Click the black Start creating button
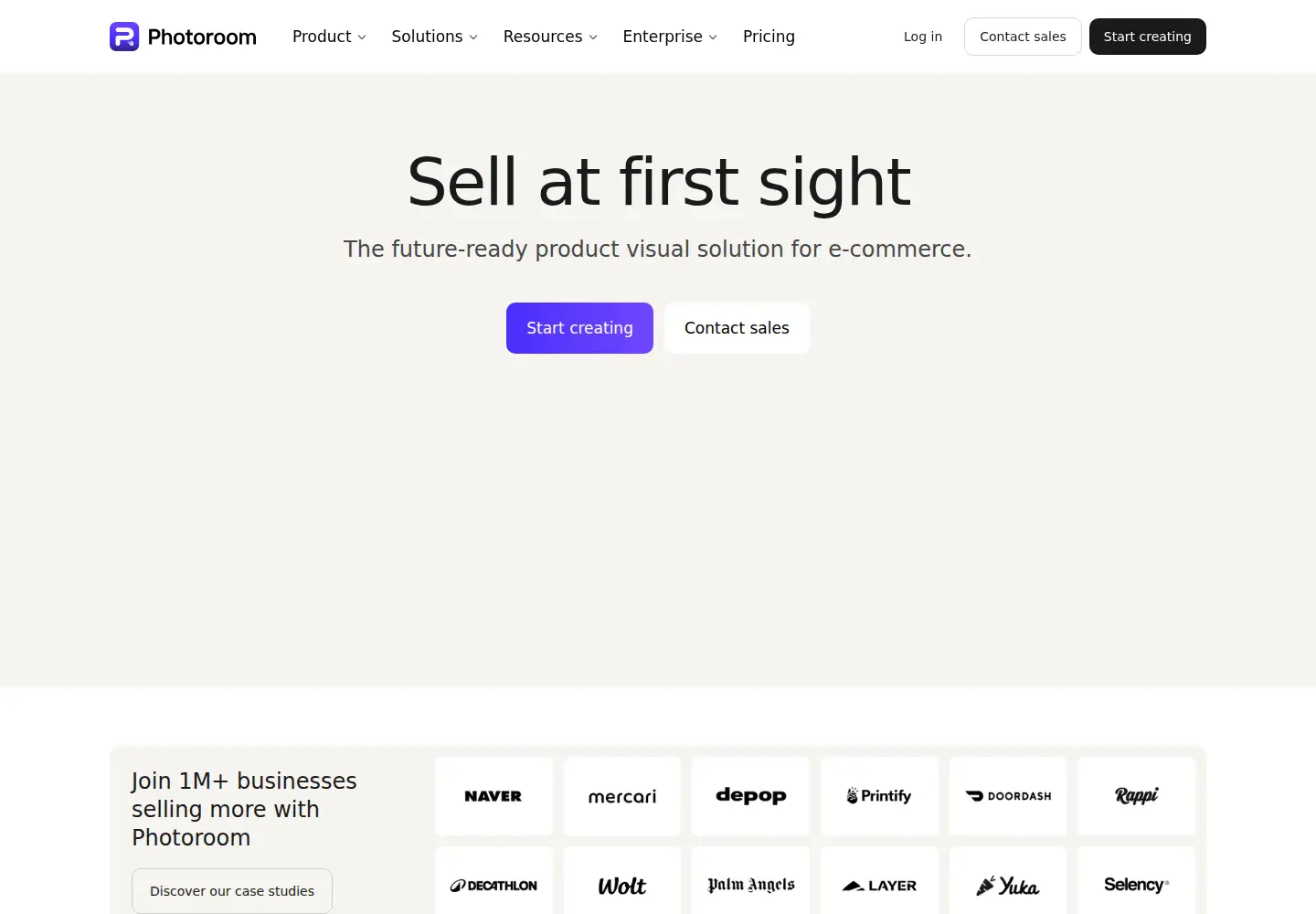This screenshot has height=914, width=1316. point(1148,37)
